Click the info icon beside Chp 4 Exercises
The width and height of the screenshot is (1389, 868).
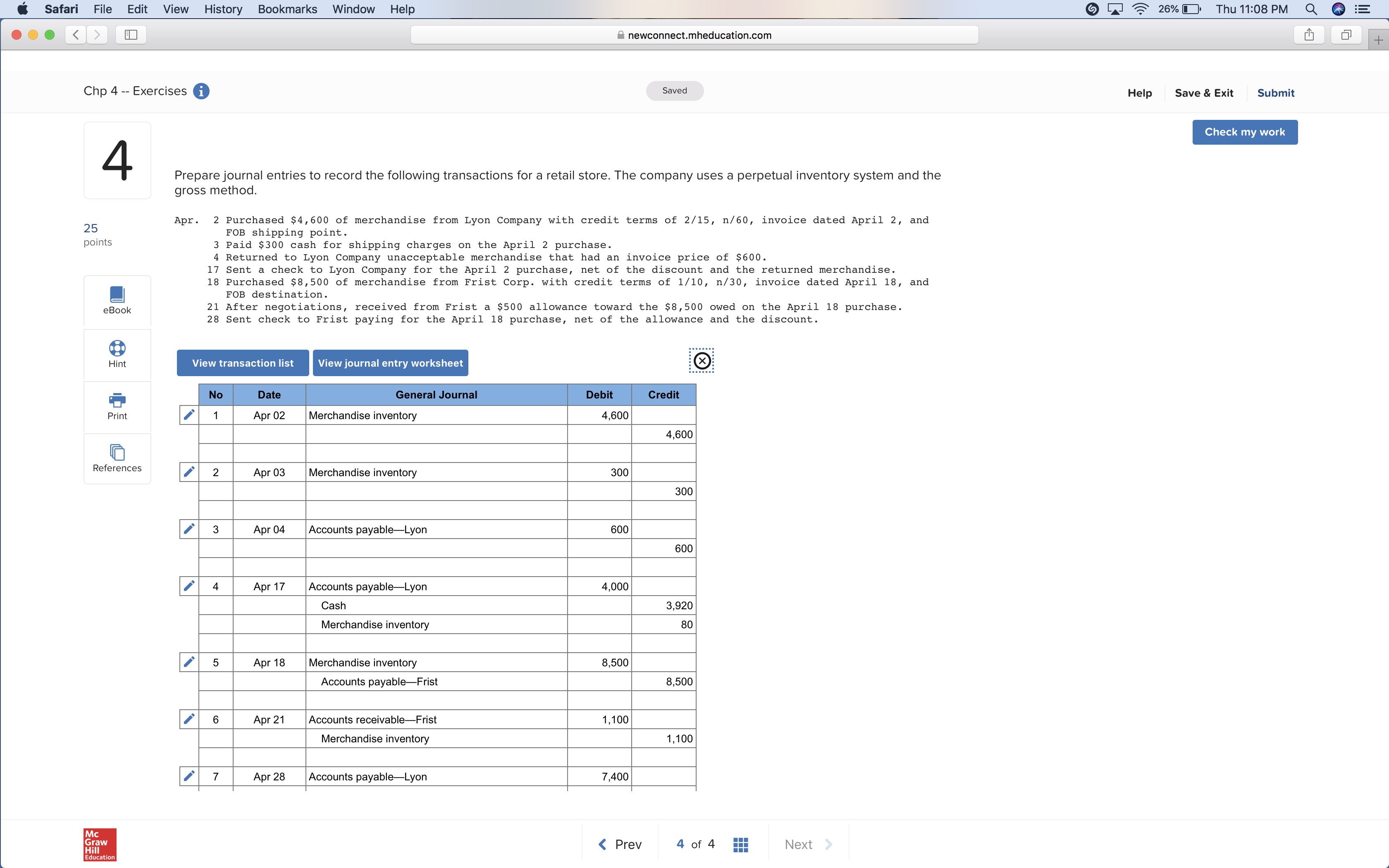pyautogui.click(x=201, y=91)
